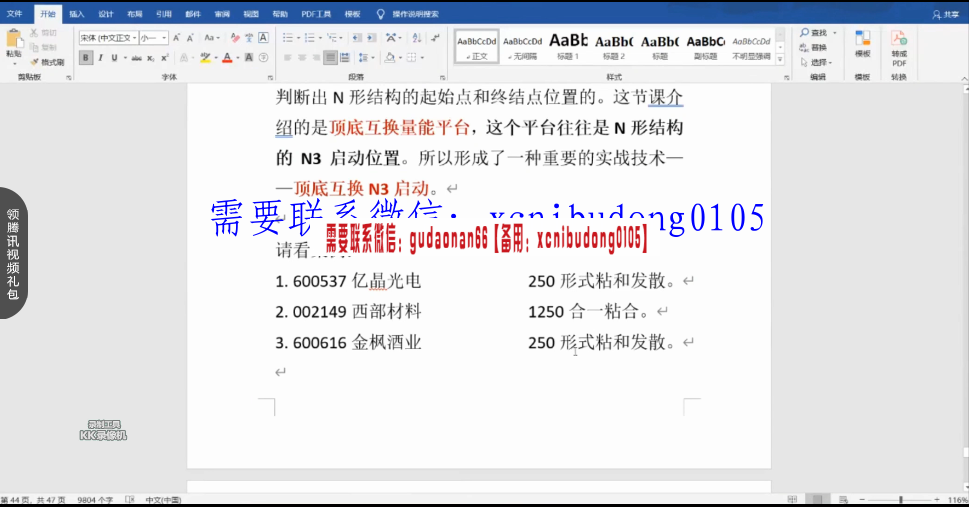969x507 pixels.
Task: Apply superscript formatting
Action: [165, 58]
